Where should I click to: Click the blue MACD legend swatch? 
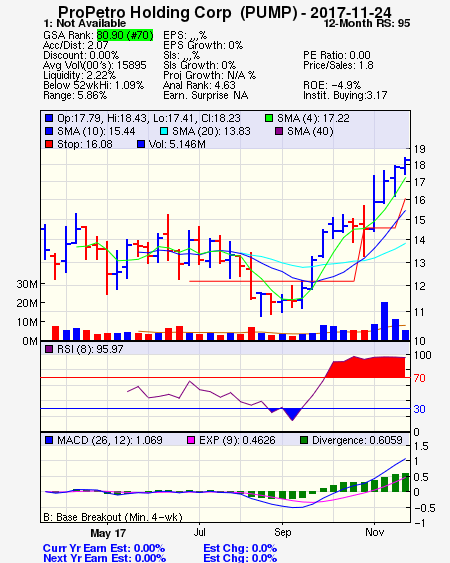point(49,440)
